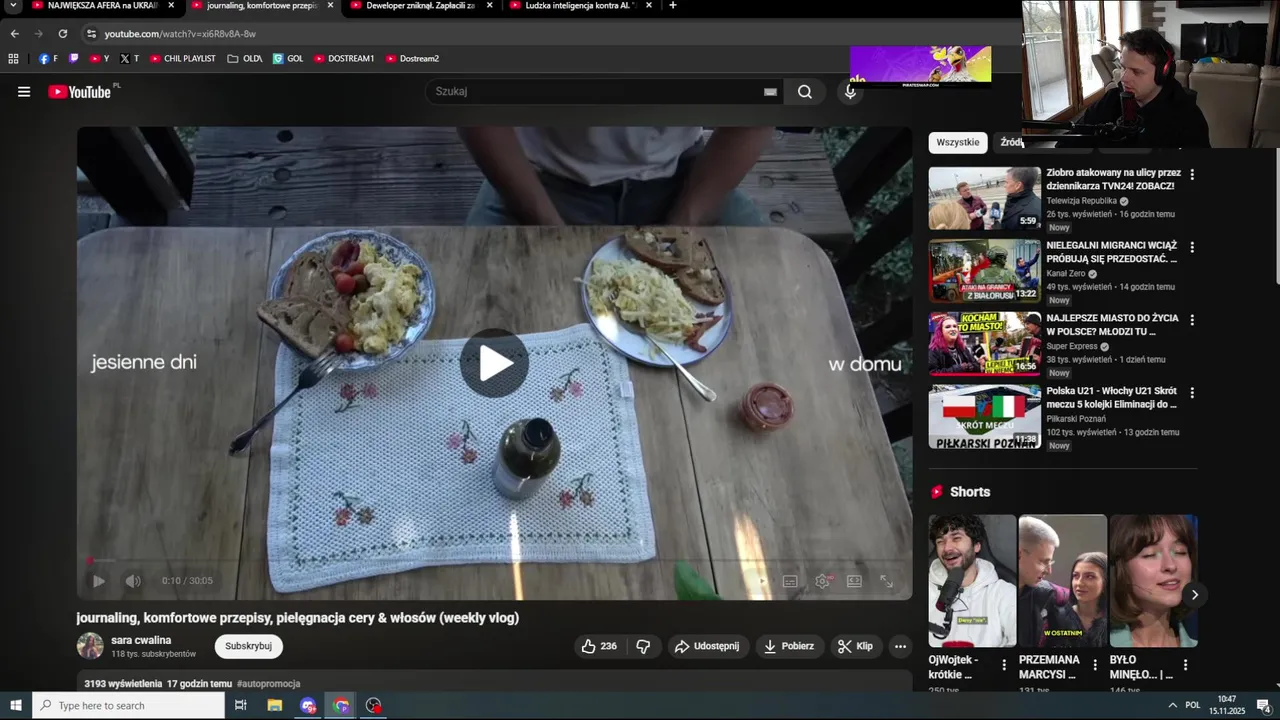Screen dimensions: 1280x720
Task: Open the Twitch bookmark icon
Action: pos(74,59)
